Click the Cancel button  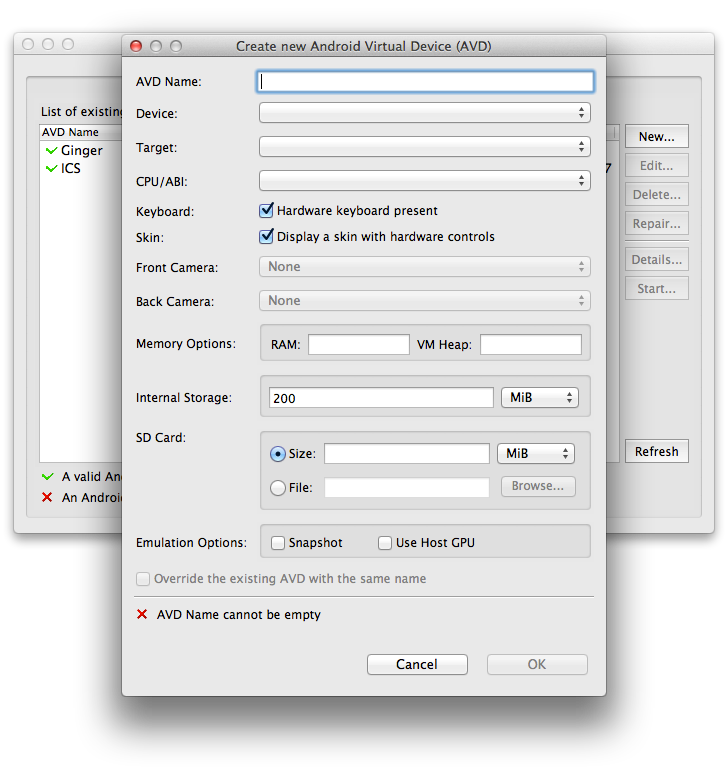click(x=417, y=664)
